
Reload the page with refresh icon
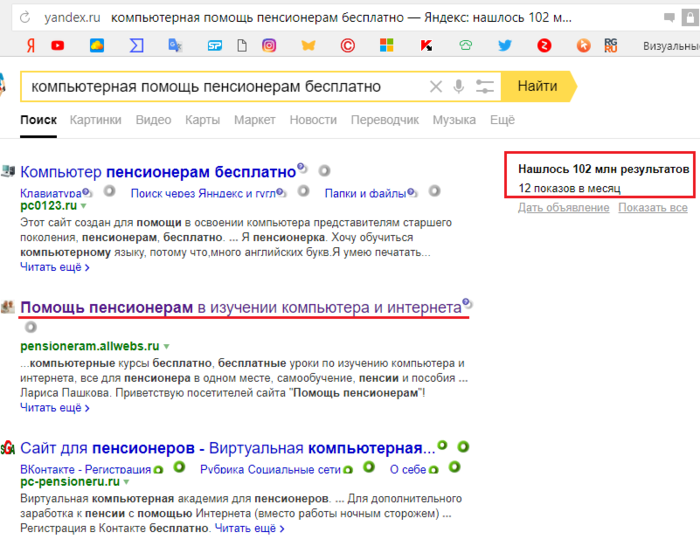[x=25, y=18]
